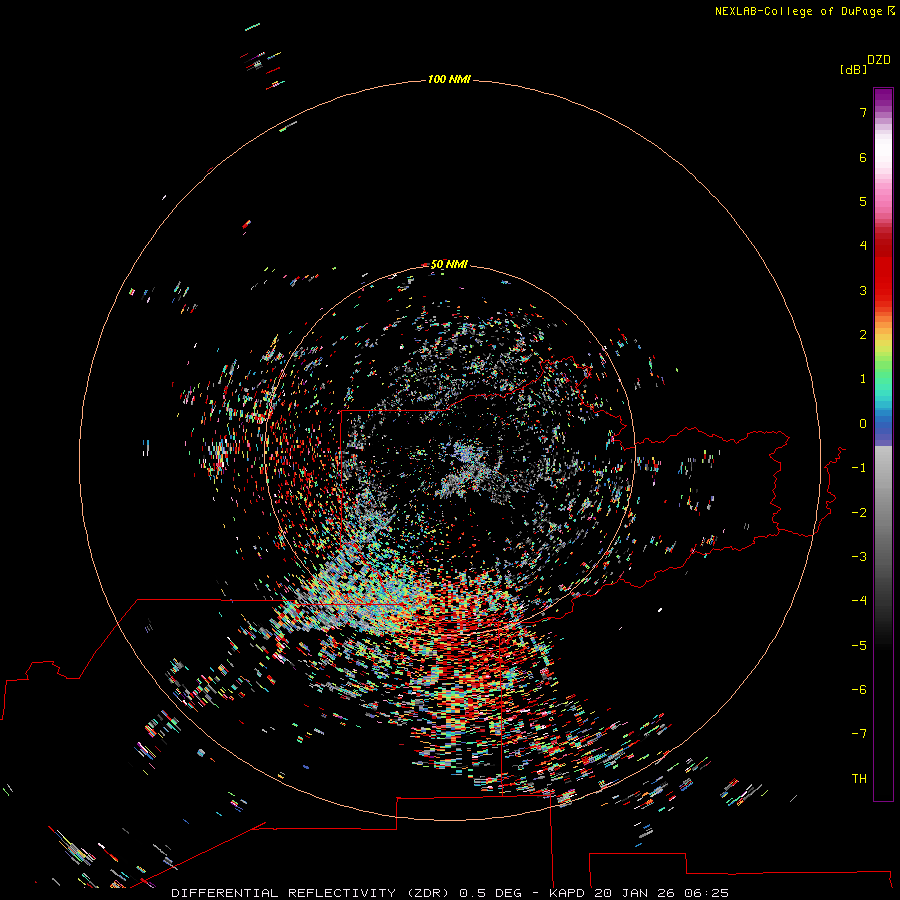
Task: Click the DZD label above color scale
Action: 879,60
